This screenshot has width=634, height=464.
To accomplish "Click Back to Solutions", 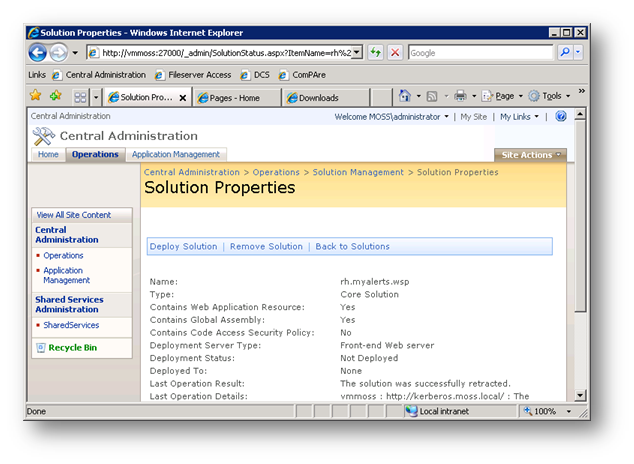I will tap(352, 247).
